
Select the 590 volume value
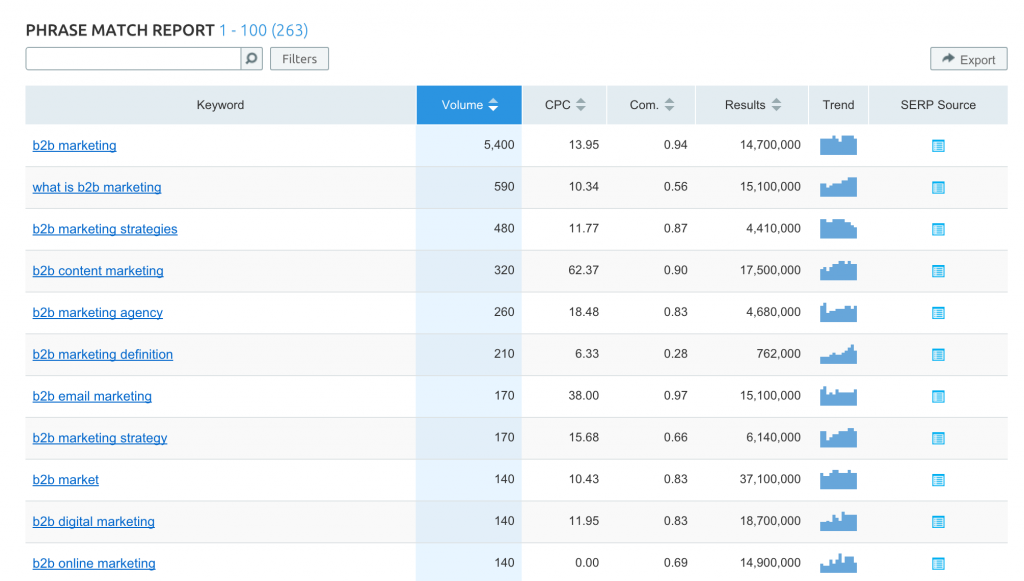504,187
